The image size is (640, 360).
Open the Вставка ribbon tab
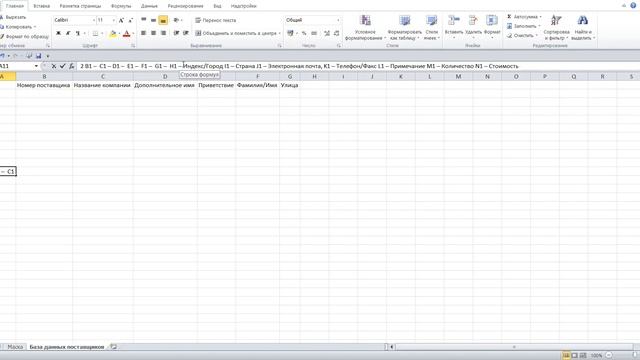41,6
